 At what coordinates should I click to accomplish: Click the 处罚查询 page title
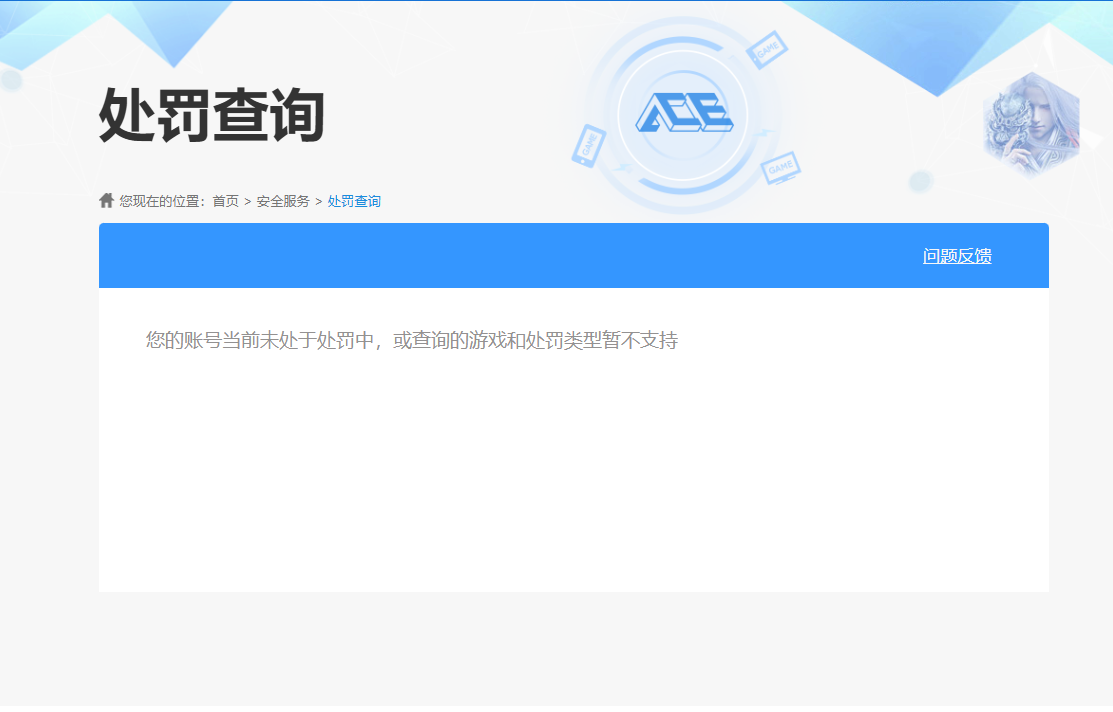point(212,115)
